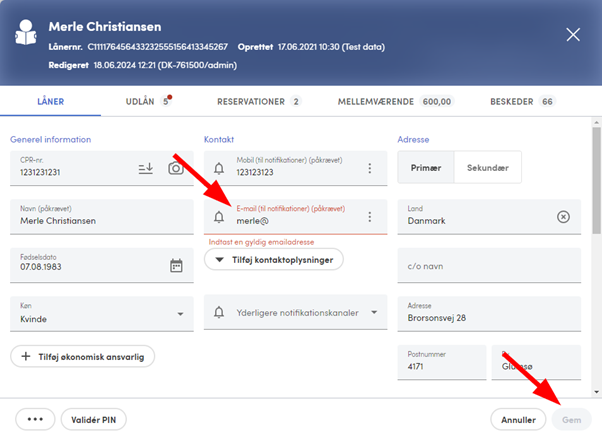Select Sekundær address toggle
Screen dimensions: 602x440
(488, 168)
